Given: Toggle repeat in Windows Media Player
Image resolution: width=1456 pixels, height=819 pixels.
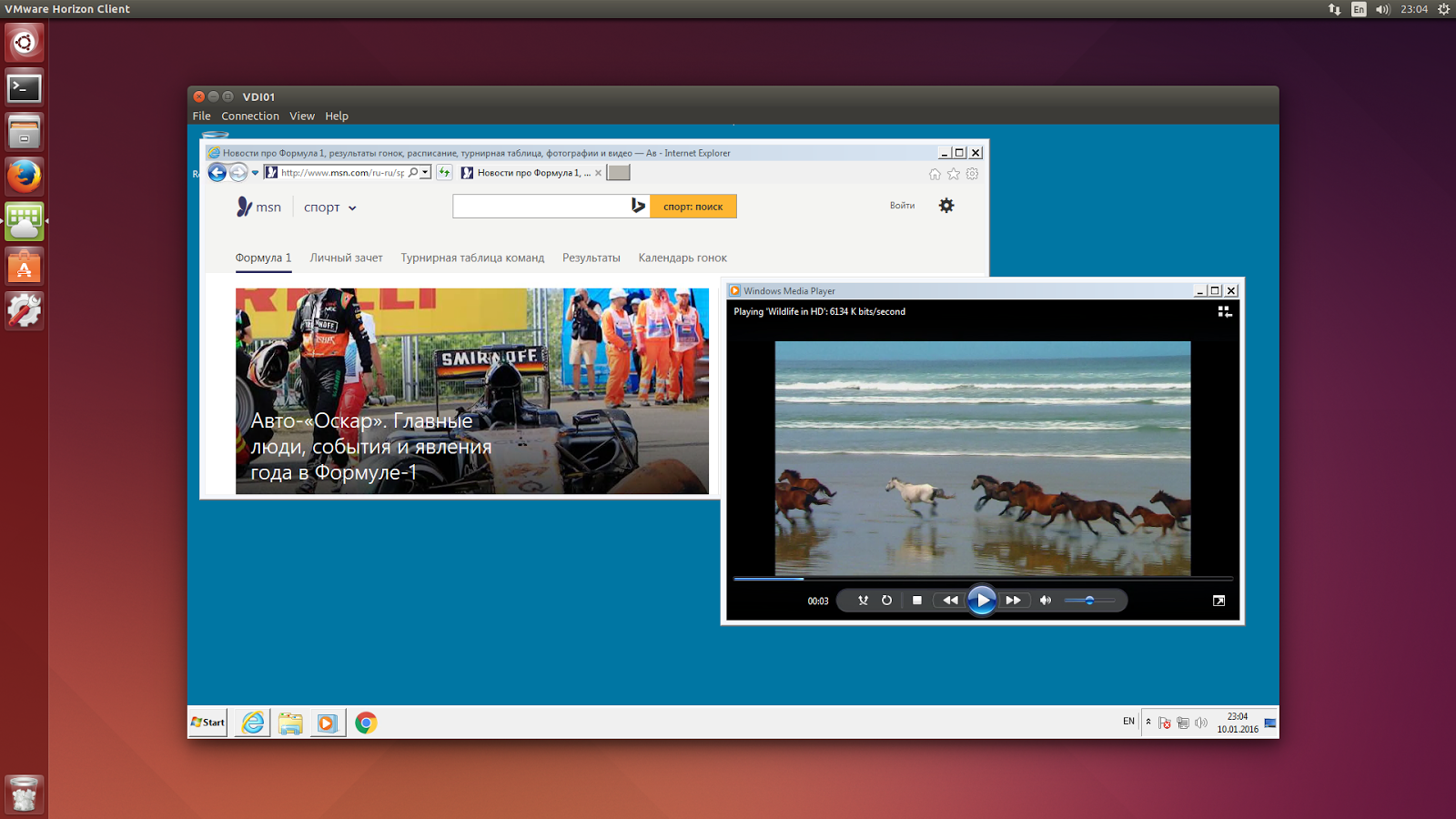Looking at the screenshot, I should point(887,601).
